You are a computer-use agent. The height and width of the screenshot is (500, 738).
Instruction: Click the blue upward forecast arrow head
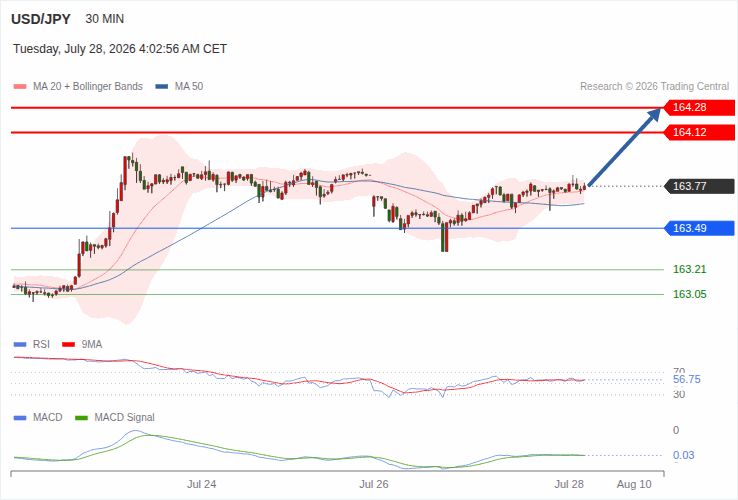[654, 115]
